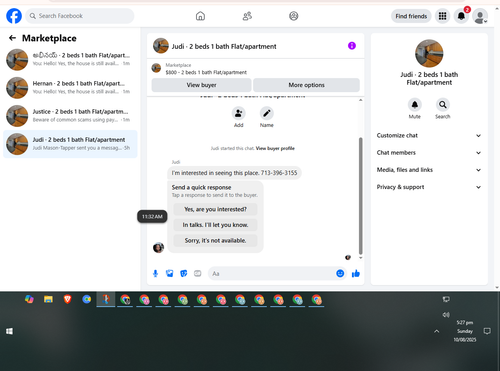Open the taskbar volume speaker icon
The image size is (500, 371).
tap(446, 314)
